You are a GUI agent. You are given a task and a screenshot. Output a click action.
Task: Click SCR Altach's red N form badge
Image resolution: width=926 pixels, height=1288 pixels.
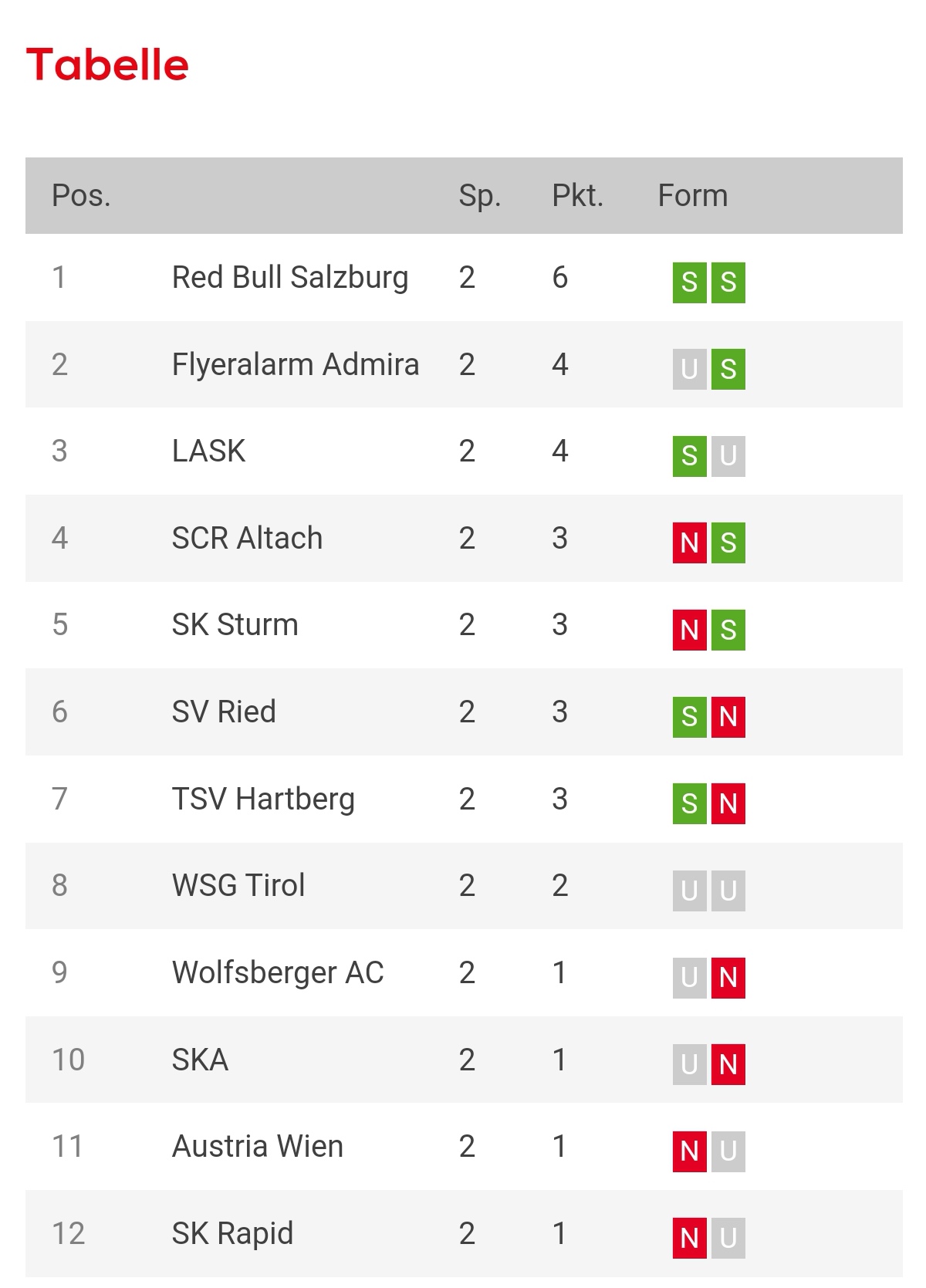(x=690, y=543)
